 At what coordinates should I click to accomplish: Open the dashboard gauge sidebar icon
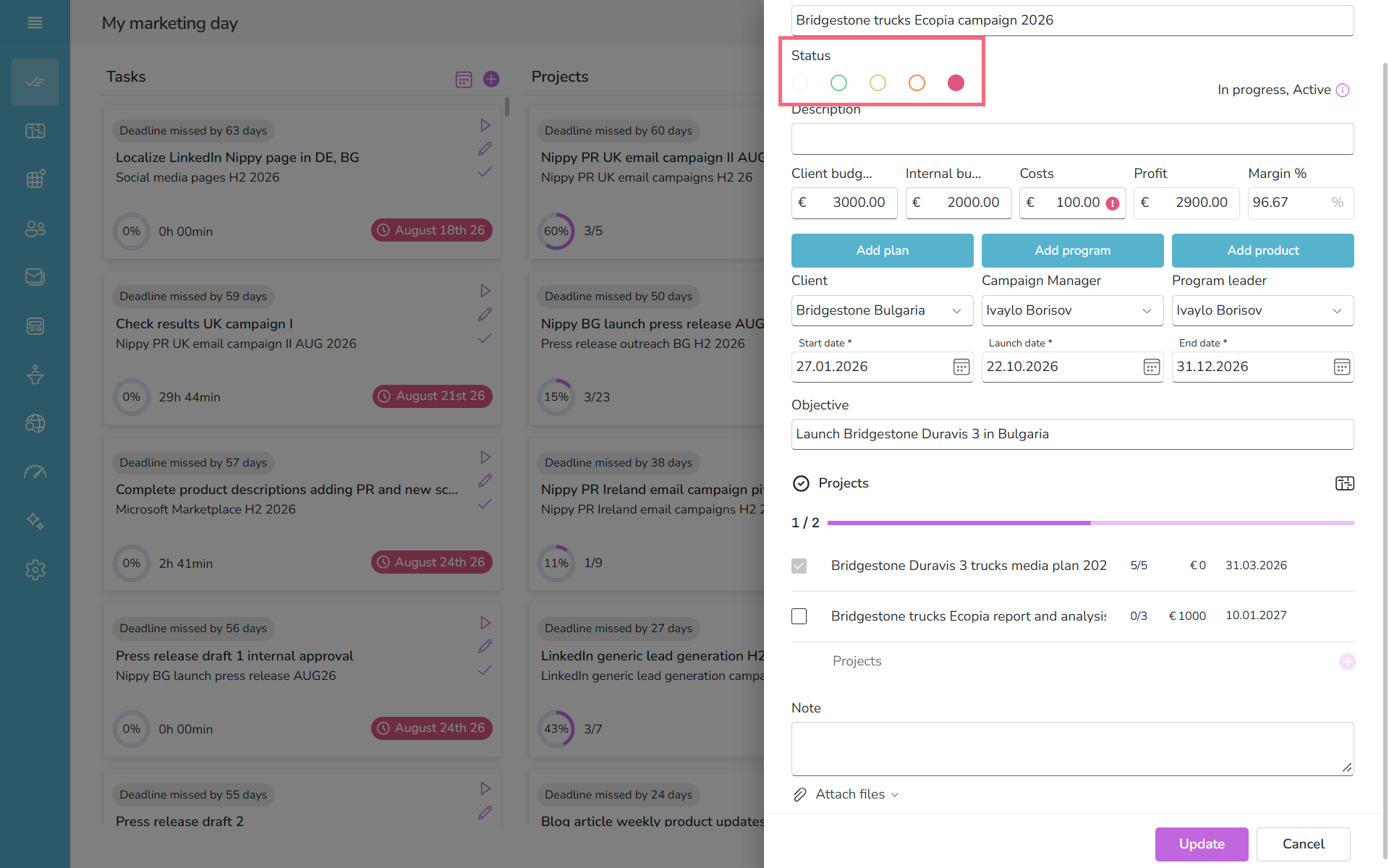(x=35, y=472)
